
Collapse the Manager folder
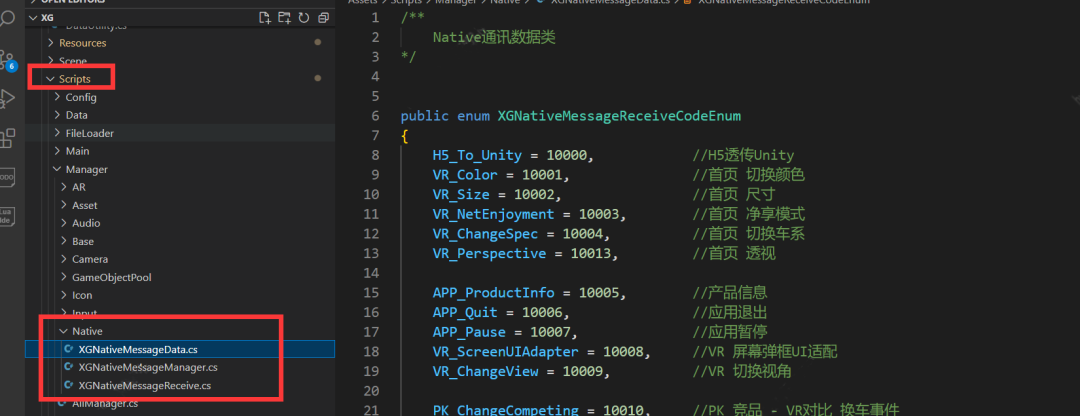coord(180,169)
